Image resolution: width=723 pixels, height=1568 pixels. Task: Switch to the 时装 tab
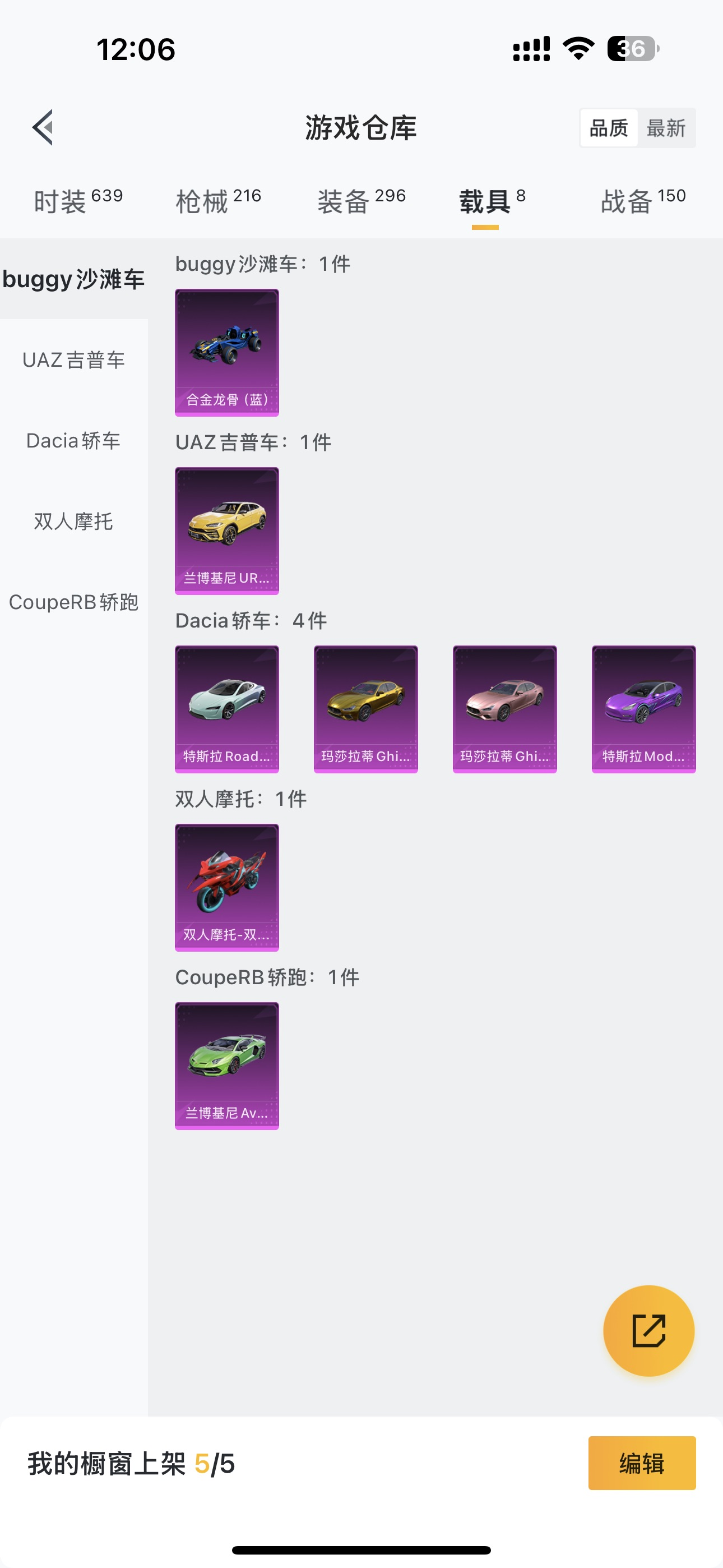click(x=78, y=201)
